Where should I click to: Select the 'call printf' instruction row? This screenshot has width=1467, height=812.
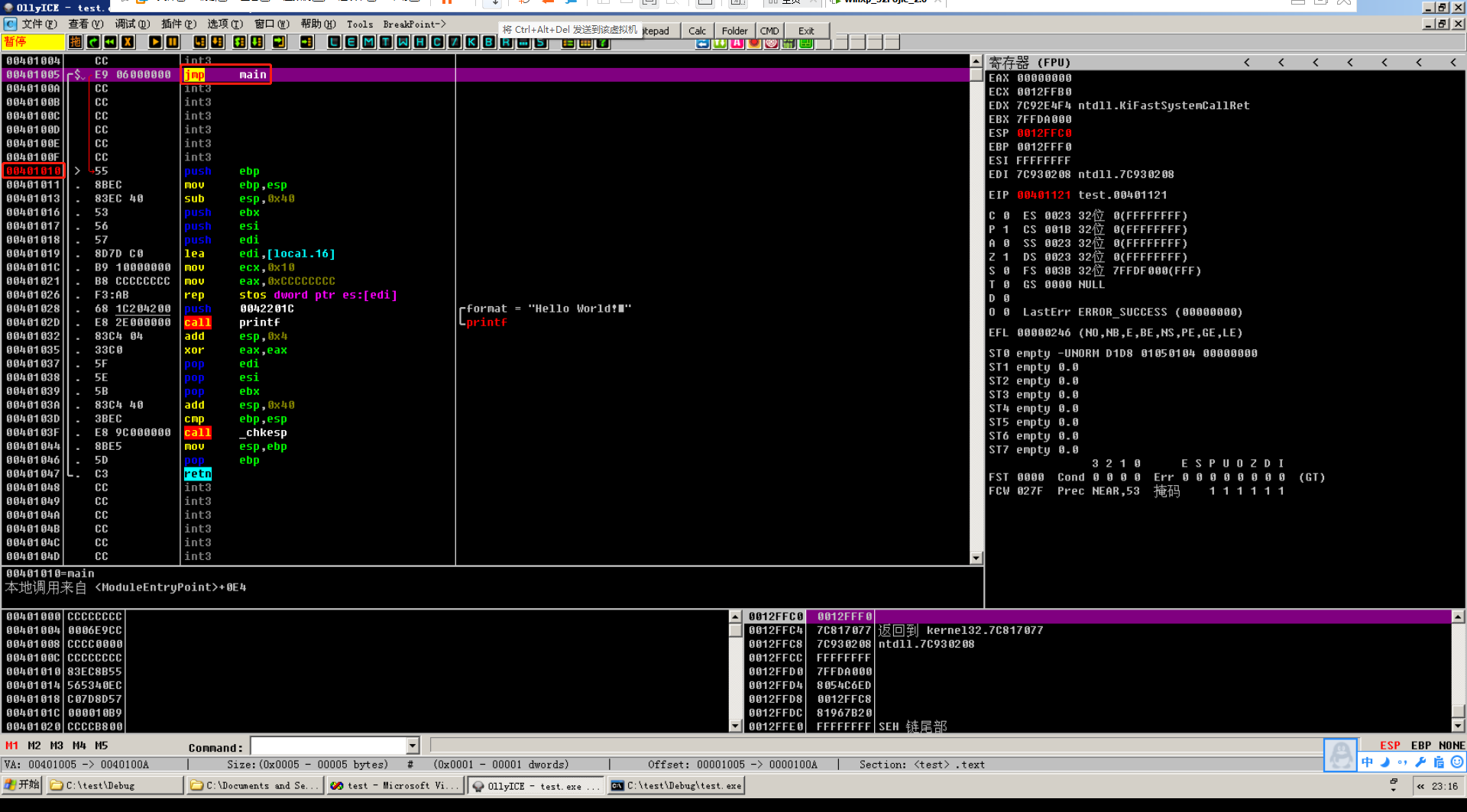[x=486, y=322]
